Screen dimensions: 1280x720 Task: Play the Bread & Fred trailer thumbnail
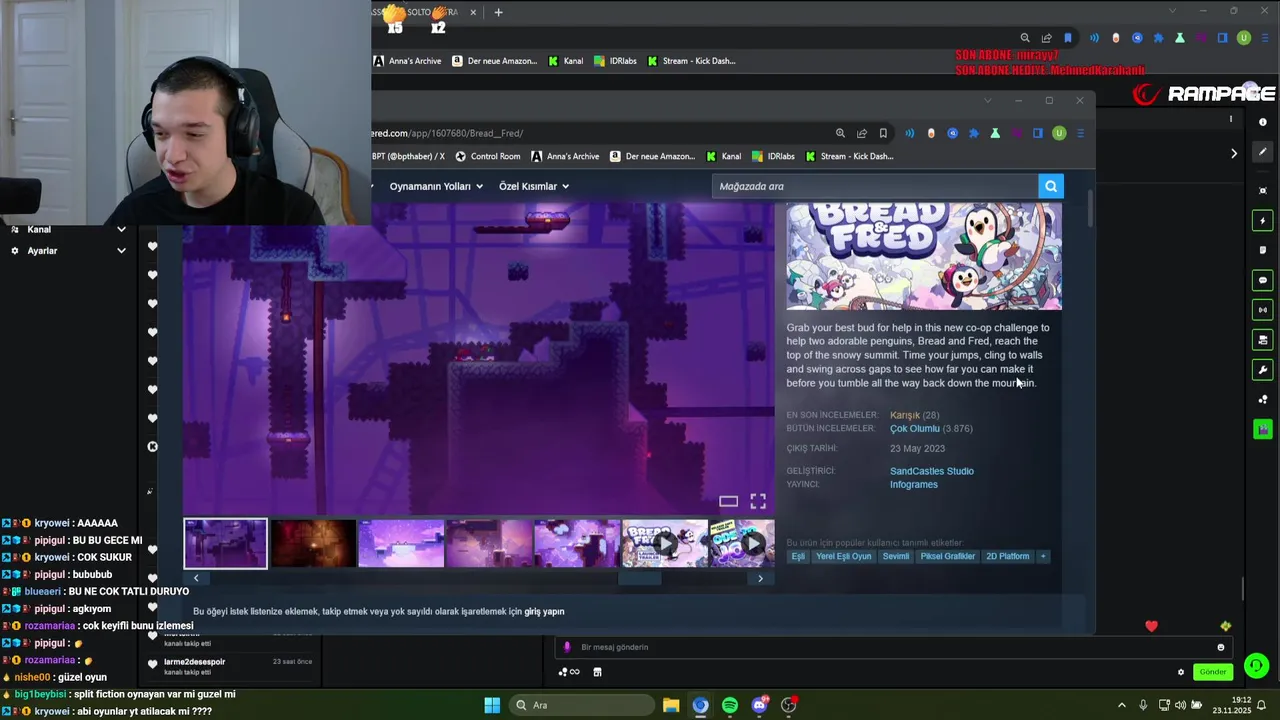point(665,544)
